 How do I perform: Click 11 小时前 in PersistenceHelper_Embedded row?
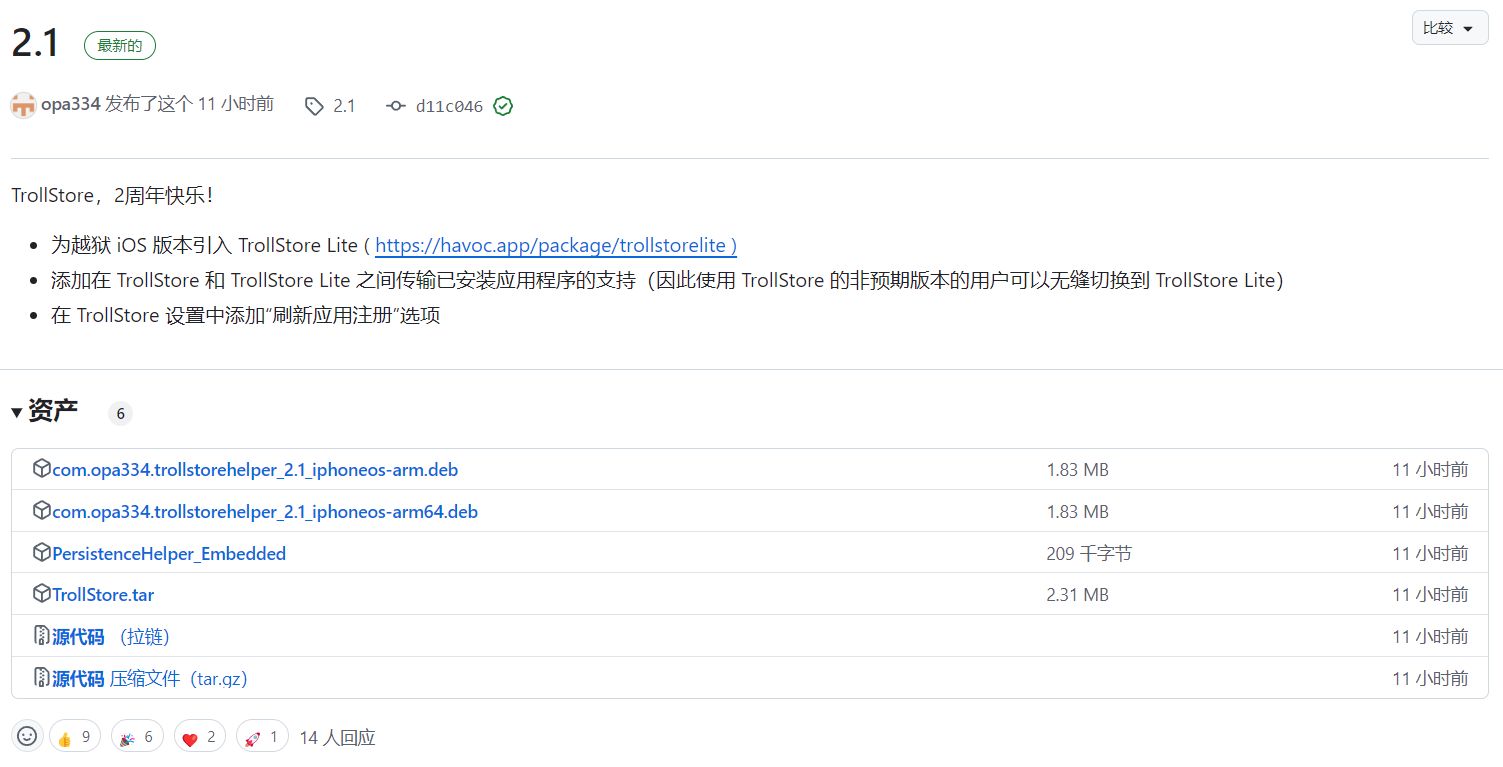tap(1430, 553)
